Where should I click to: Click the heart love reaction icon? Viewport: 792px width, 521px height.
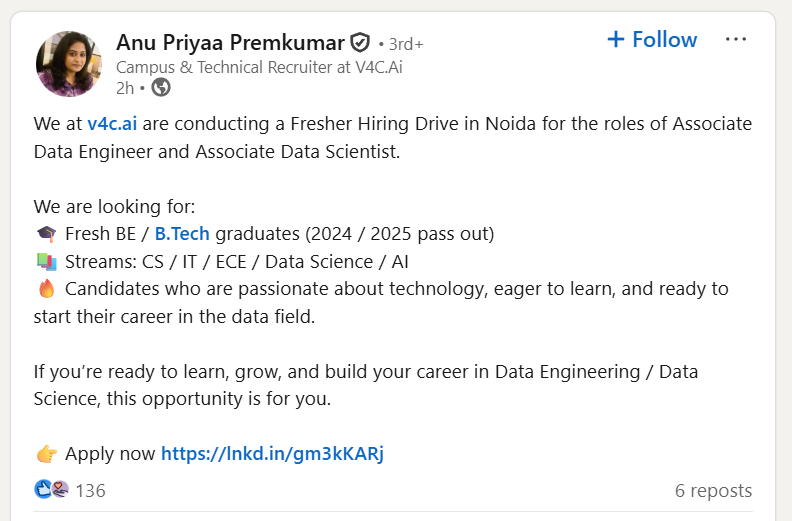(59, 490)
